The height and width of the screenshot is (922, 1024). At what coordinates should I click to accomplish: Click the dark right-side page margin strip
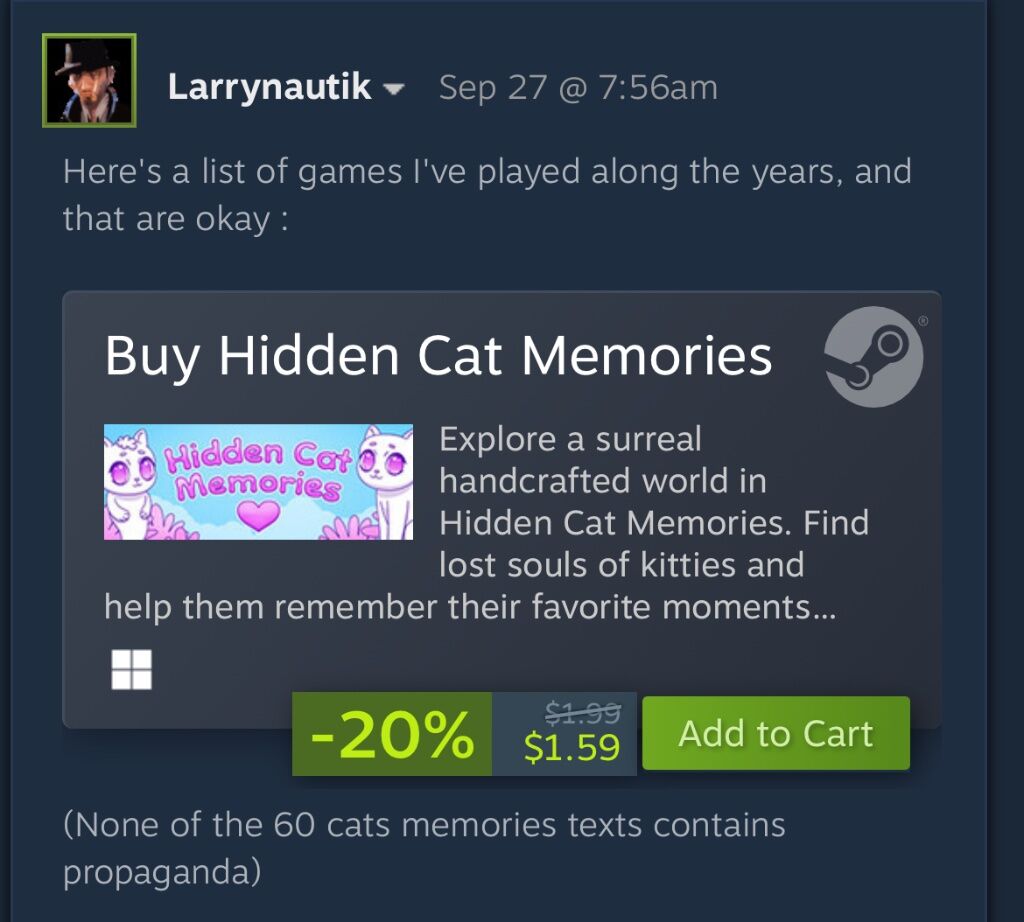(x=1005, y=461)
